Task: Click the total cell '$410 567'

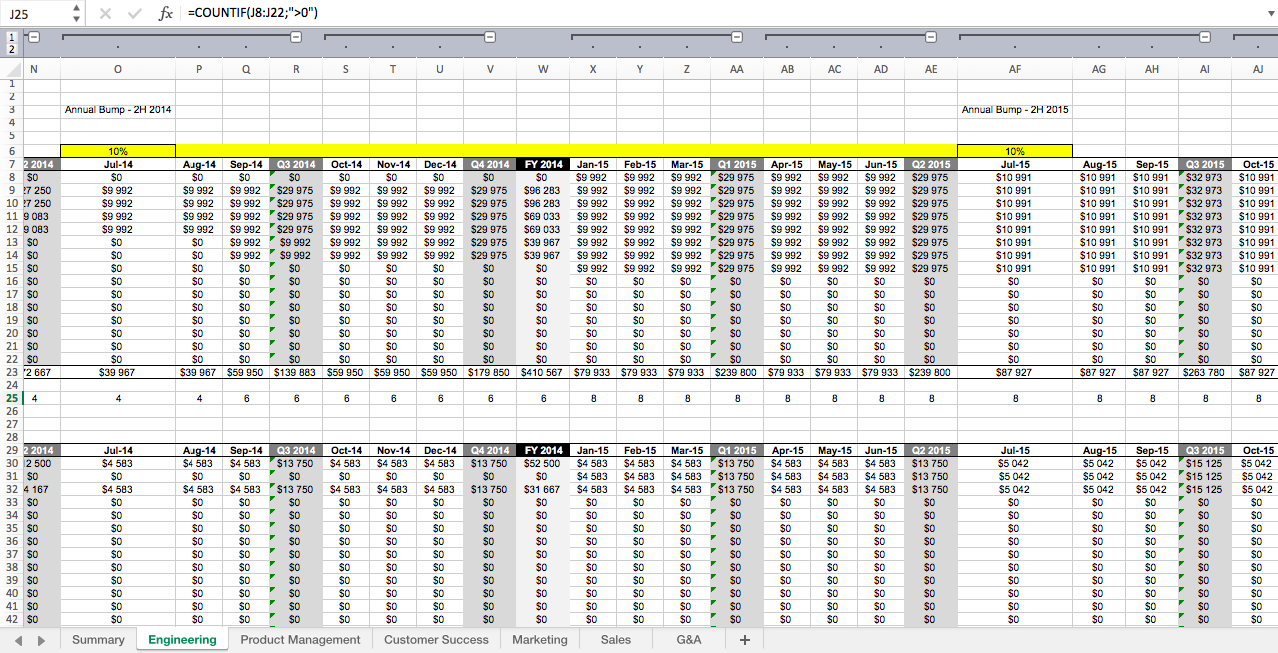Action: [x=543, y=372]
